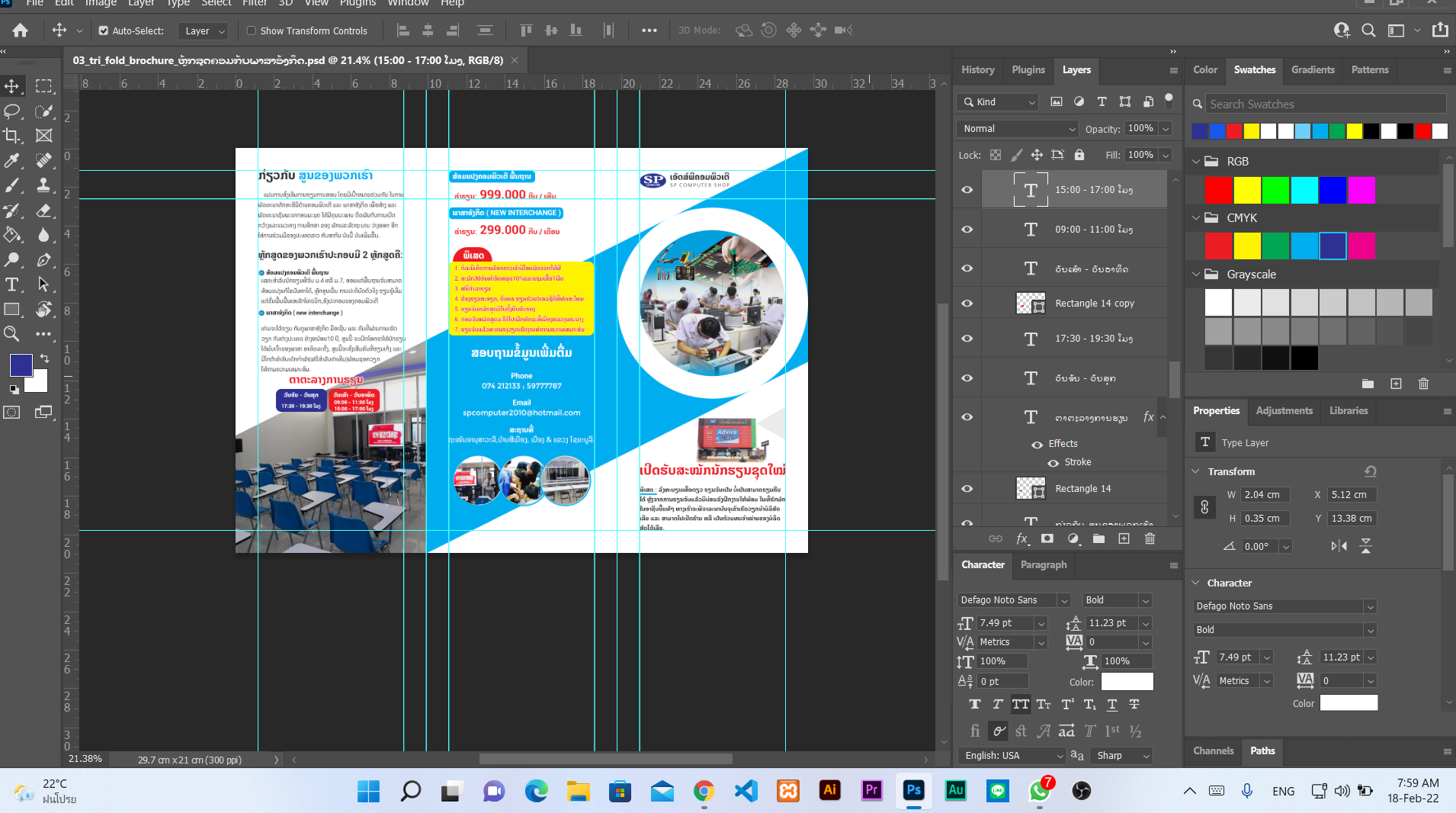
Task: Open the Filter menu
Action: [x=255, y=4]
